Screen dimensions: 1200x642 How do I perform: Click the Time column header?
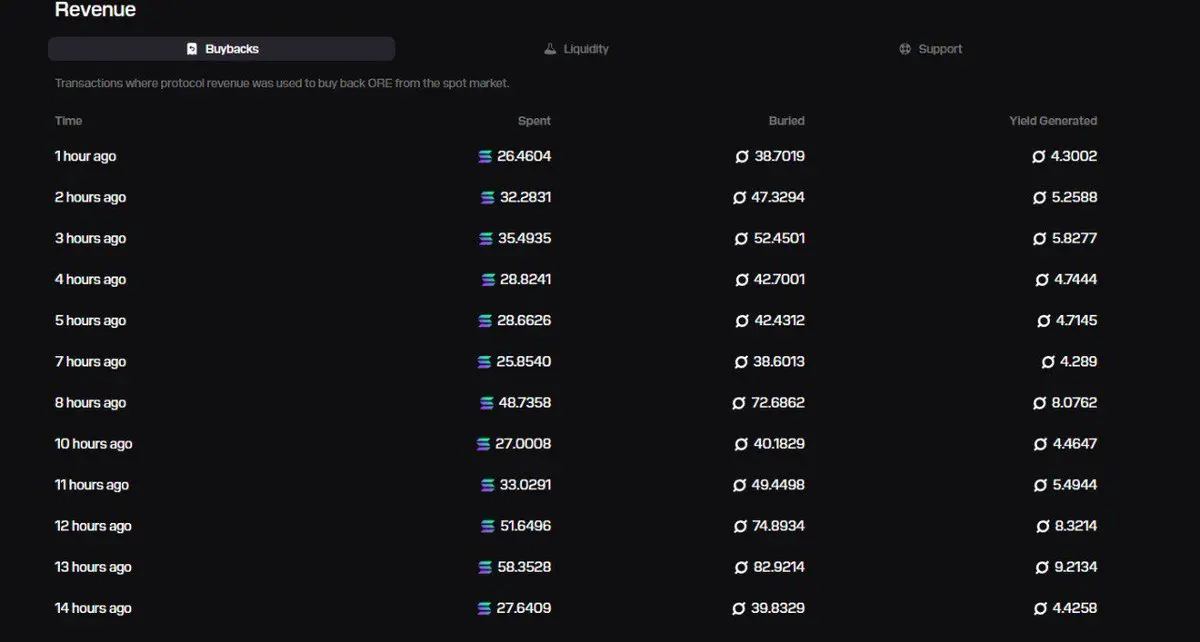click(x=68, y=121)
